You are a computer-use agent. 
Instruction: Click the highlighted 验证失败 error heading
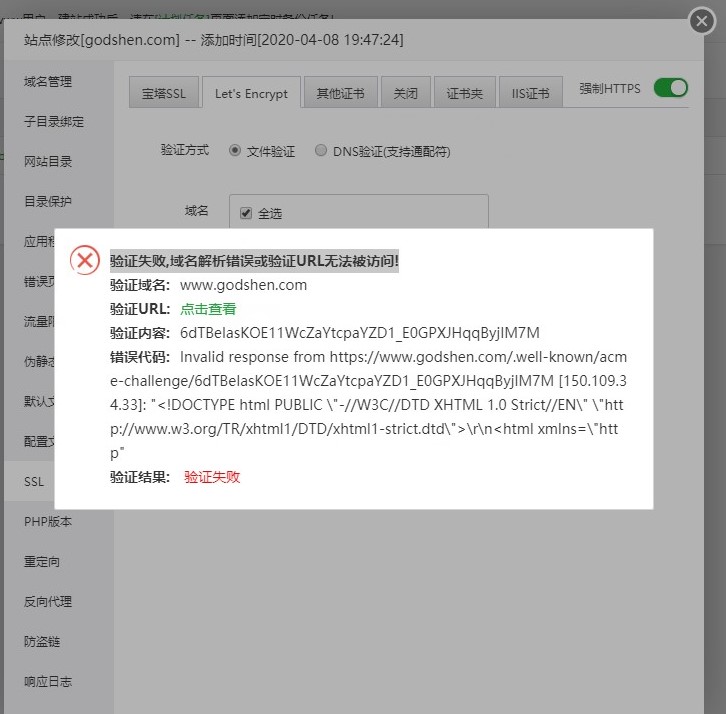pos(254,261)
